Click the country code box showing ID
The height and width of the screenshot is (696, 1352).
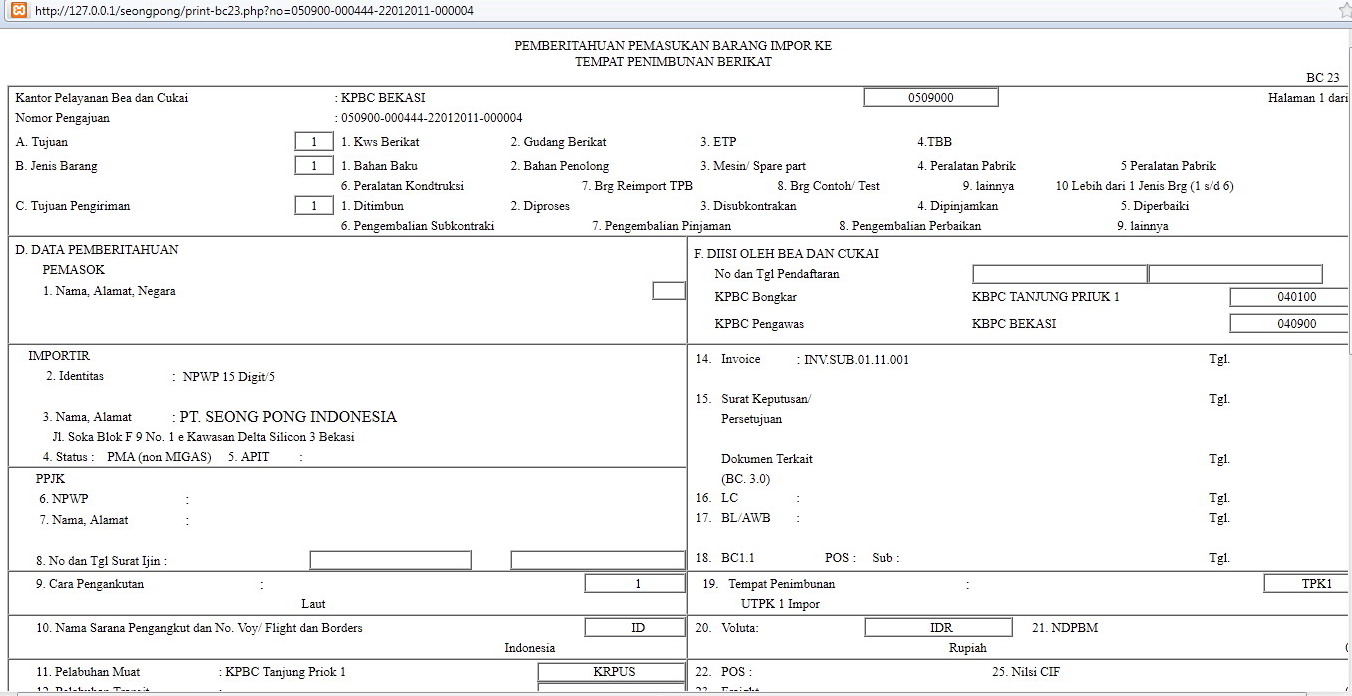pyautogui.click(x=635, y=627)
